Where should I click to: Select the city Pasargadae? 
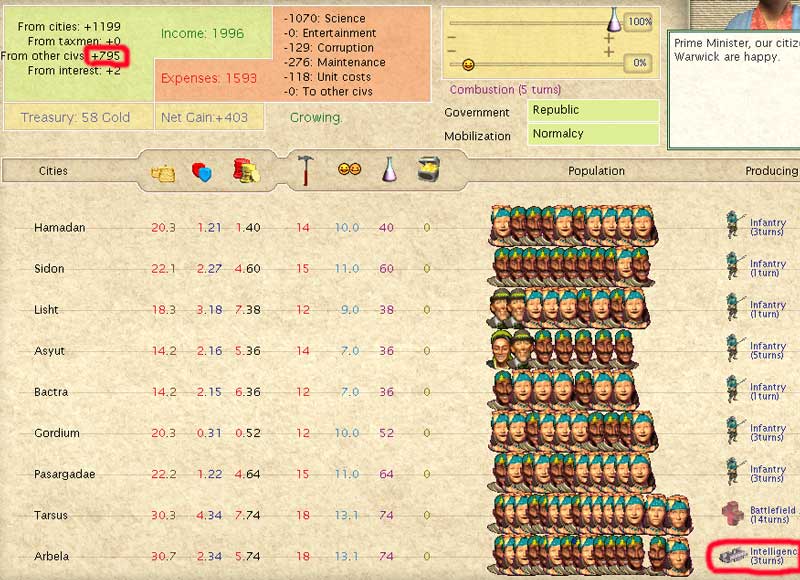(x=64, y=474)
